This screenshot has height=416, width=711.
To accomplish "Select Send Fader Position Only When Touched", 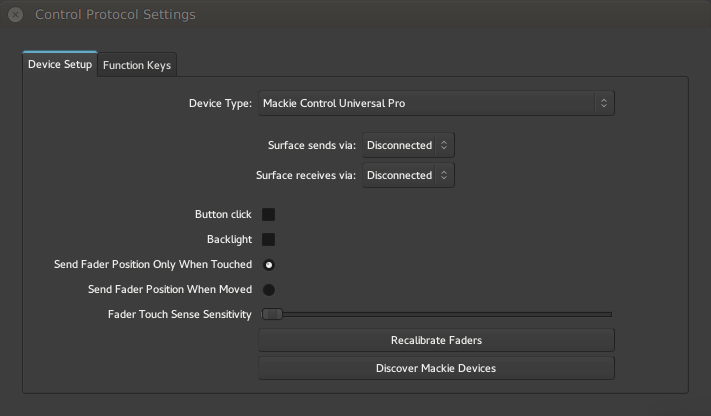I will pyautogui.click(x=269, y=265).
